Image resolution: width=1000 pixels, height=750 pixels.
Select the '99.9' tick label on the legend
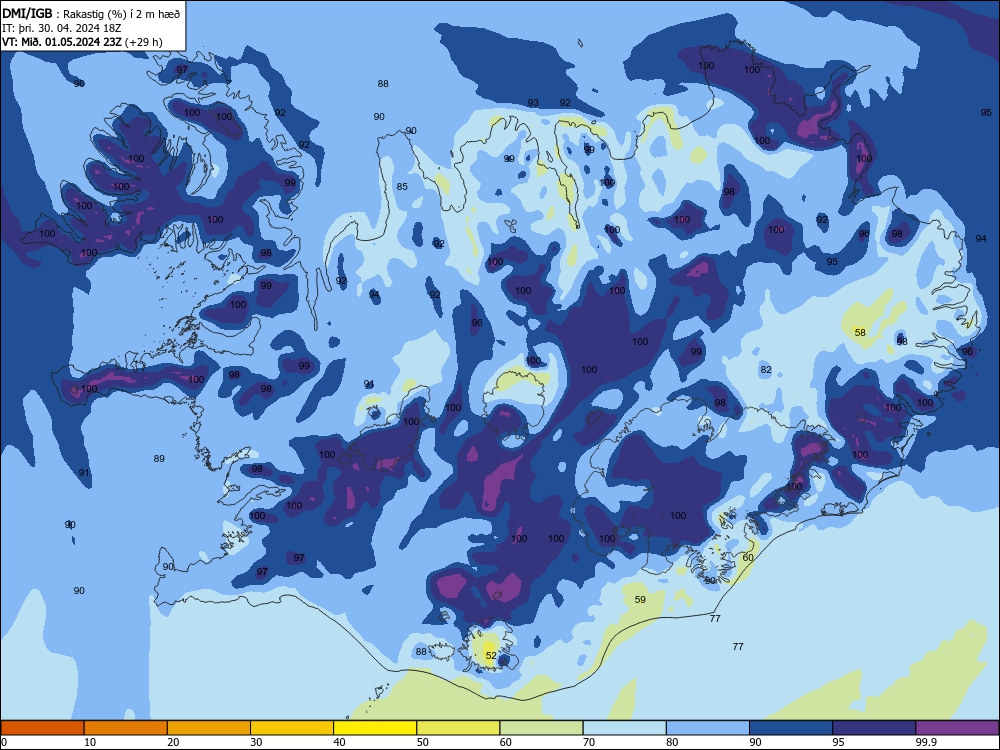tap(926, 742)
